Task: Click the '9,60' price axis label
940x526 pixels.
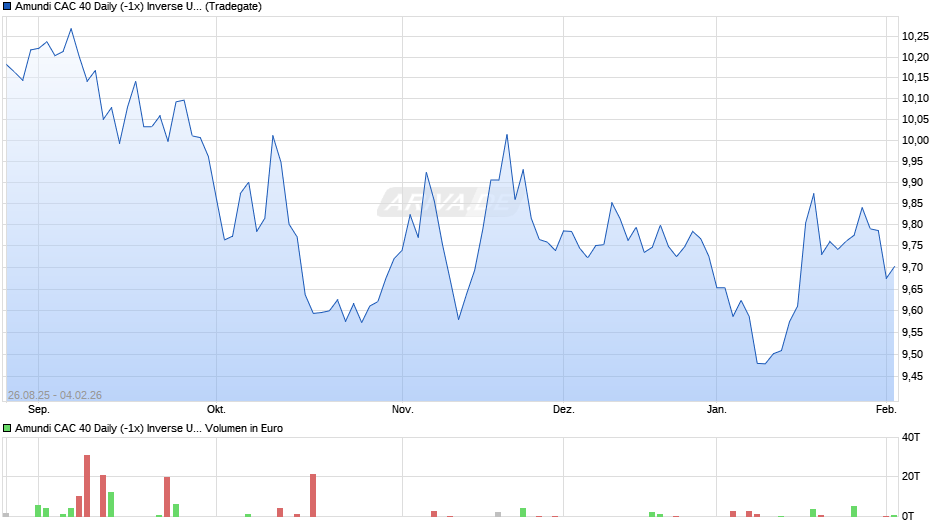Action: pos(912,311)
